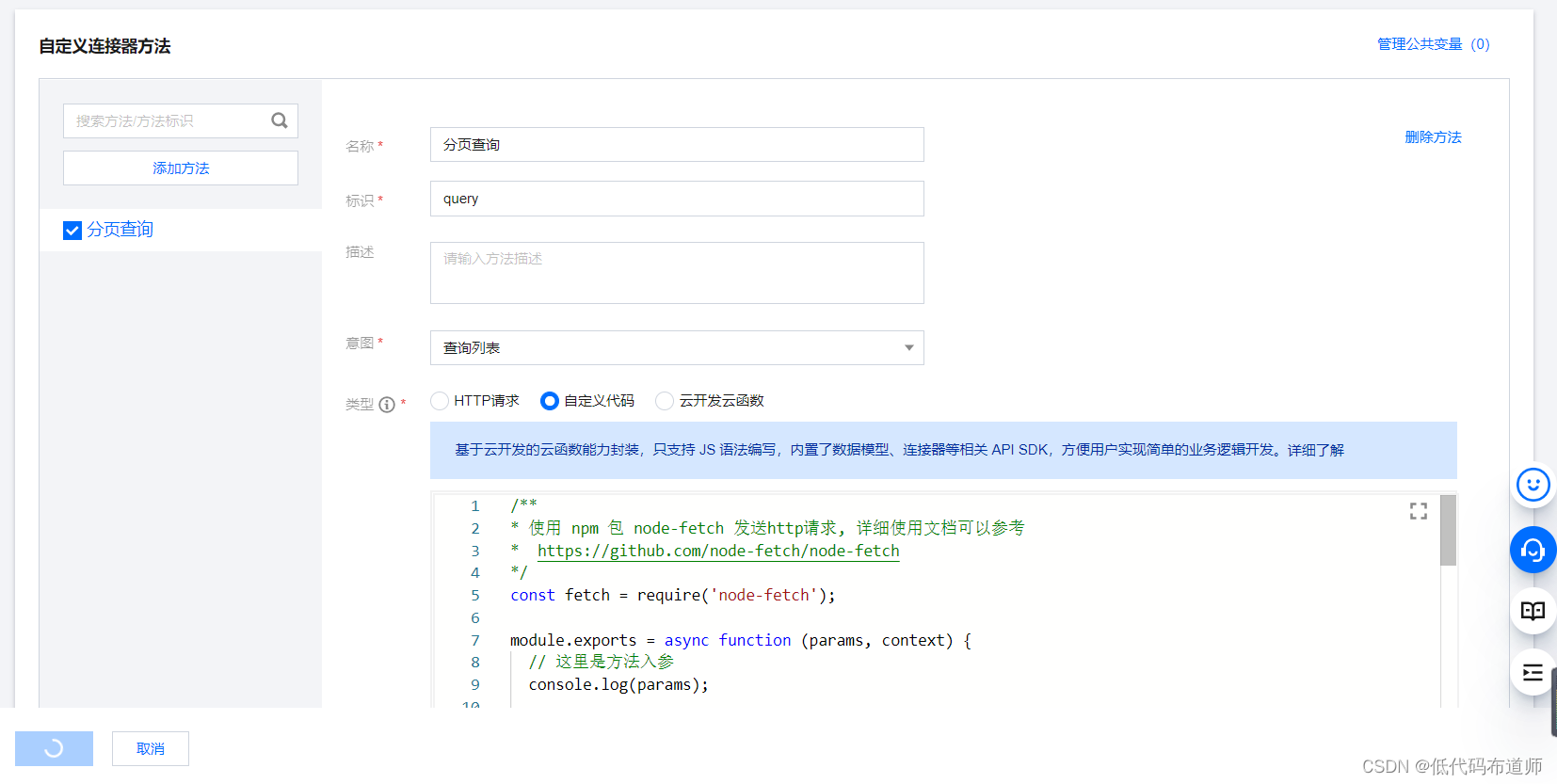The image size is (1557, 784).
Task: Click the 描述 textarea
Action: click(677, 273)
